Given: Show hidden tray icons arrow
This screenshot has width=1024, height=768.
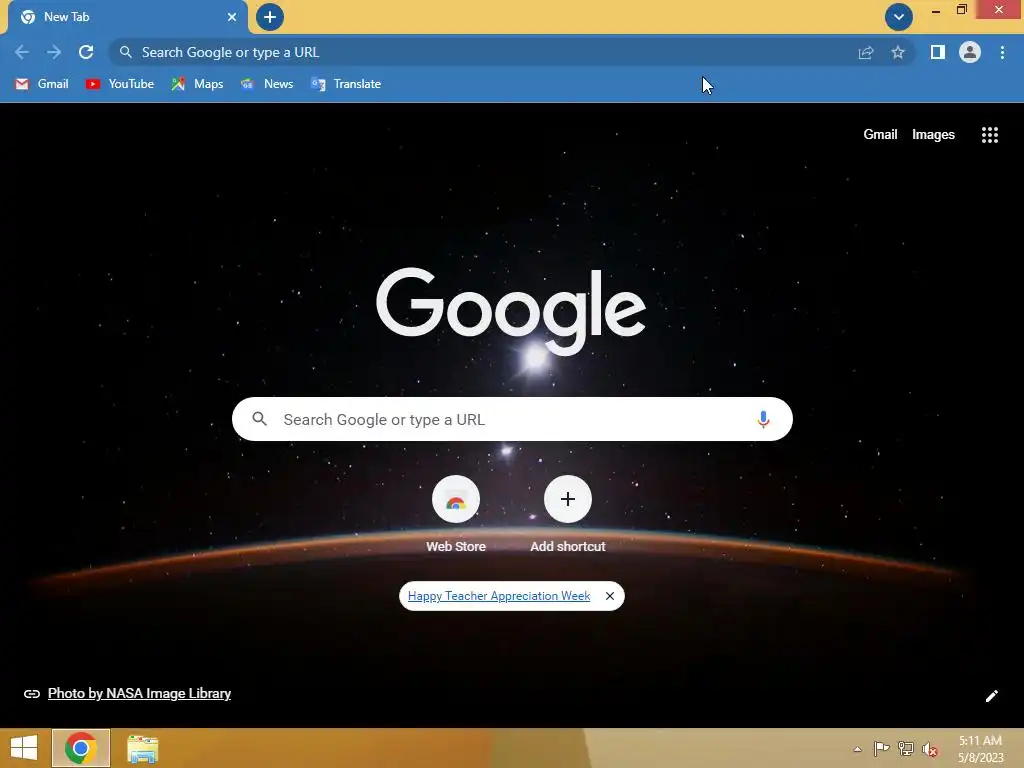Looking at the screenshot, I should pos(857,749).
